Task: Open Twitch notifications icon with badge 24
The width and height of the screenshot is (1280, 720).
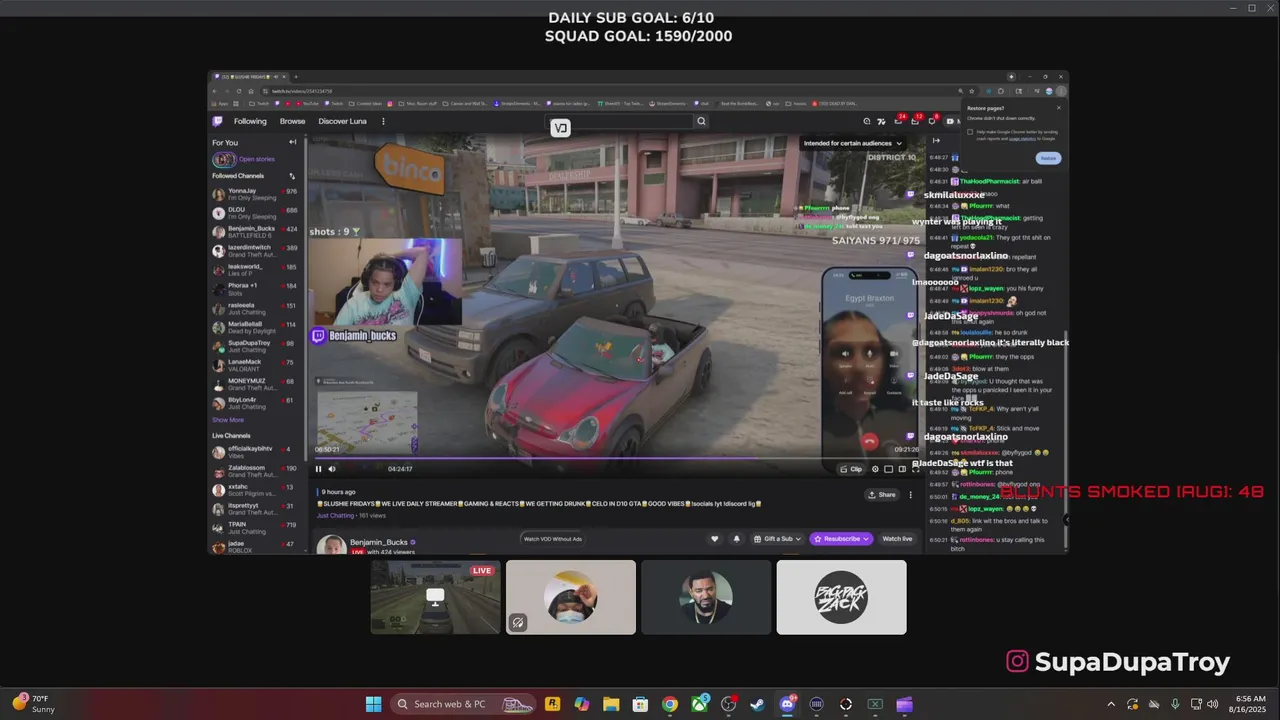Action: 898,121
